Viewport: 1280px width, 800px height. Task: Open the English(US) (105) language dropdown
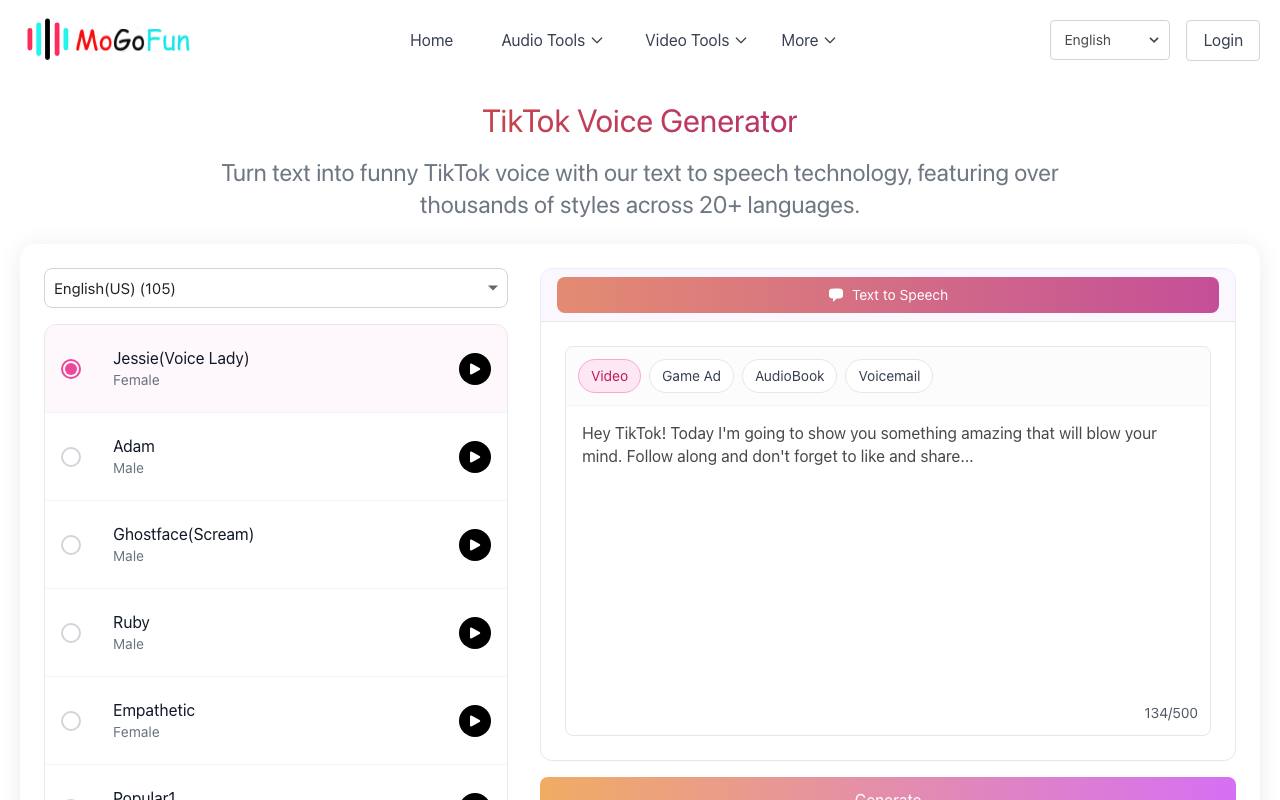click(x=276, y=288)
